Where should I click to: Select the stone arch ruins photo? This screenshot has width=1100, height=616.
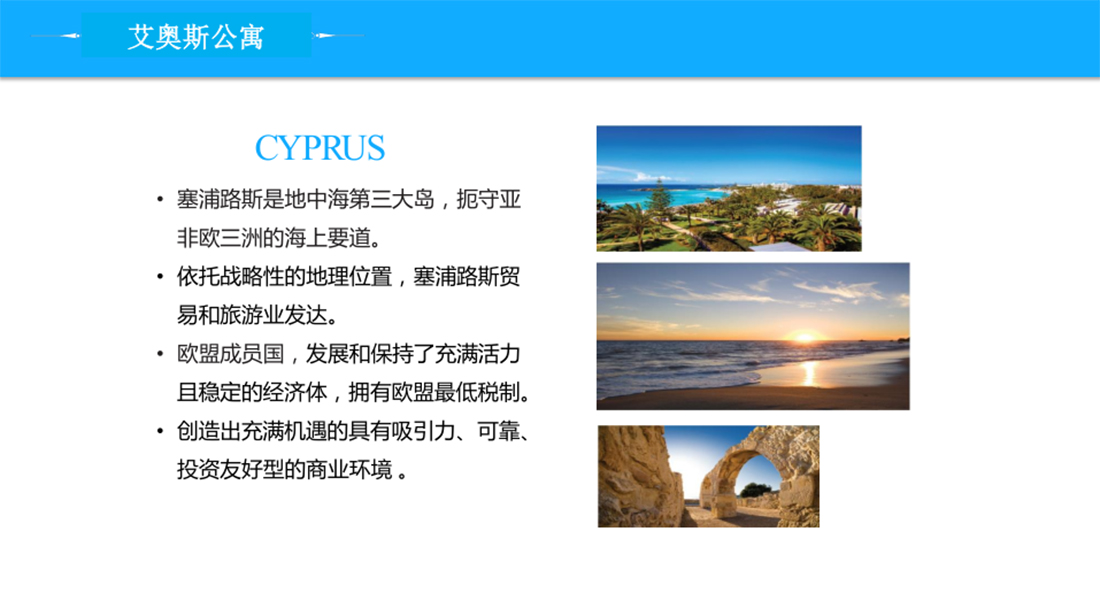709,476
